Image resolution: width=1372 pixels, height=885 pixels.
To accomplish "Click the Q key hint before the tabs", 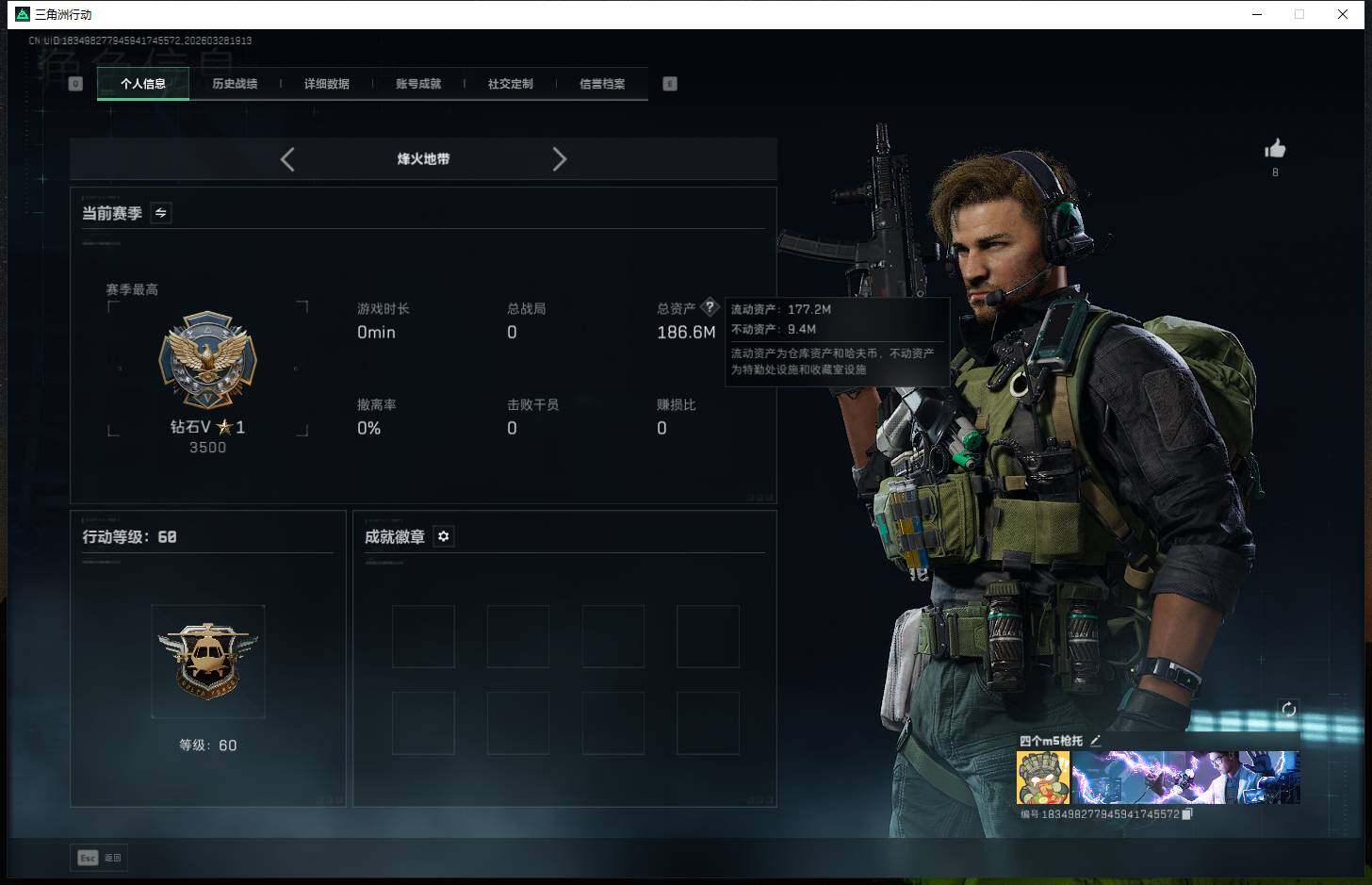I will 75,84.
